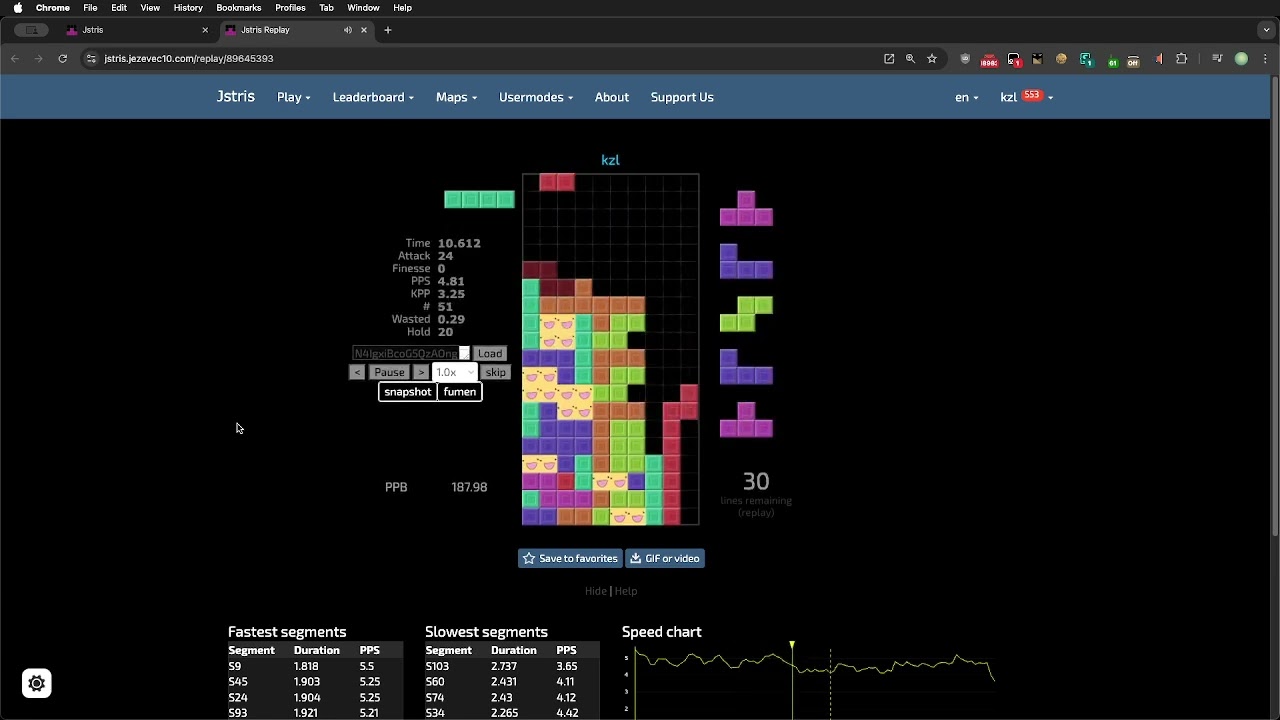Open the Chrome application menu
The width and height of the screenshot is (1280, 720).
click(x=53, y=8)
